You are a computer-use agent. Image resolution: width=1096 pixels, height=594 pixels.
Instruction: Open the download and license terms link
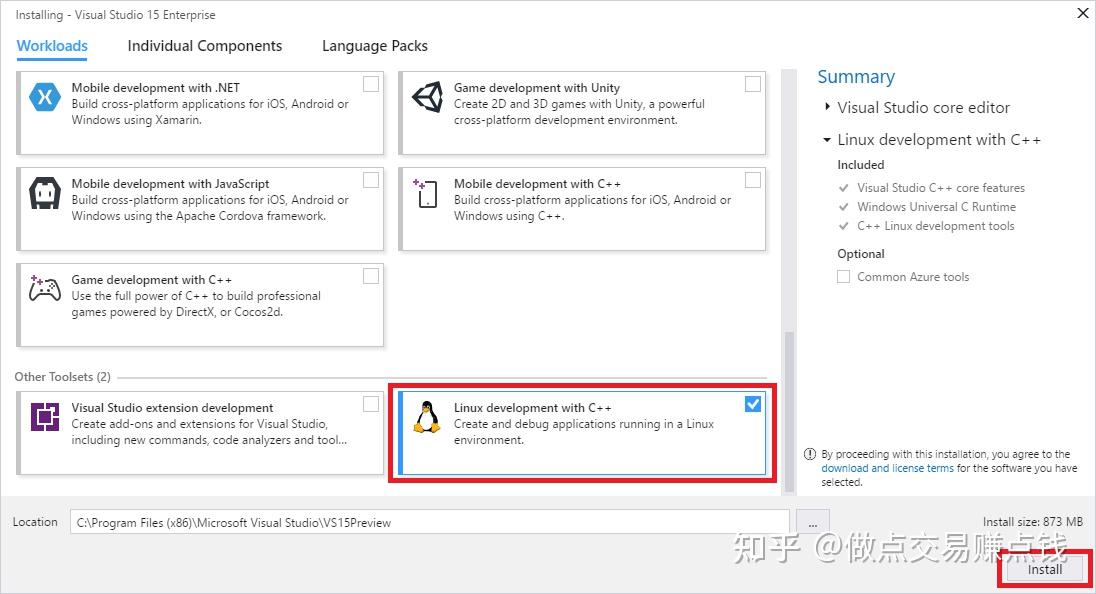(x=887, y=467)
